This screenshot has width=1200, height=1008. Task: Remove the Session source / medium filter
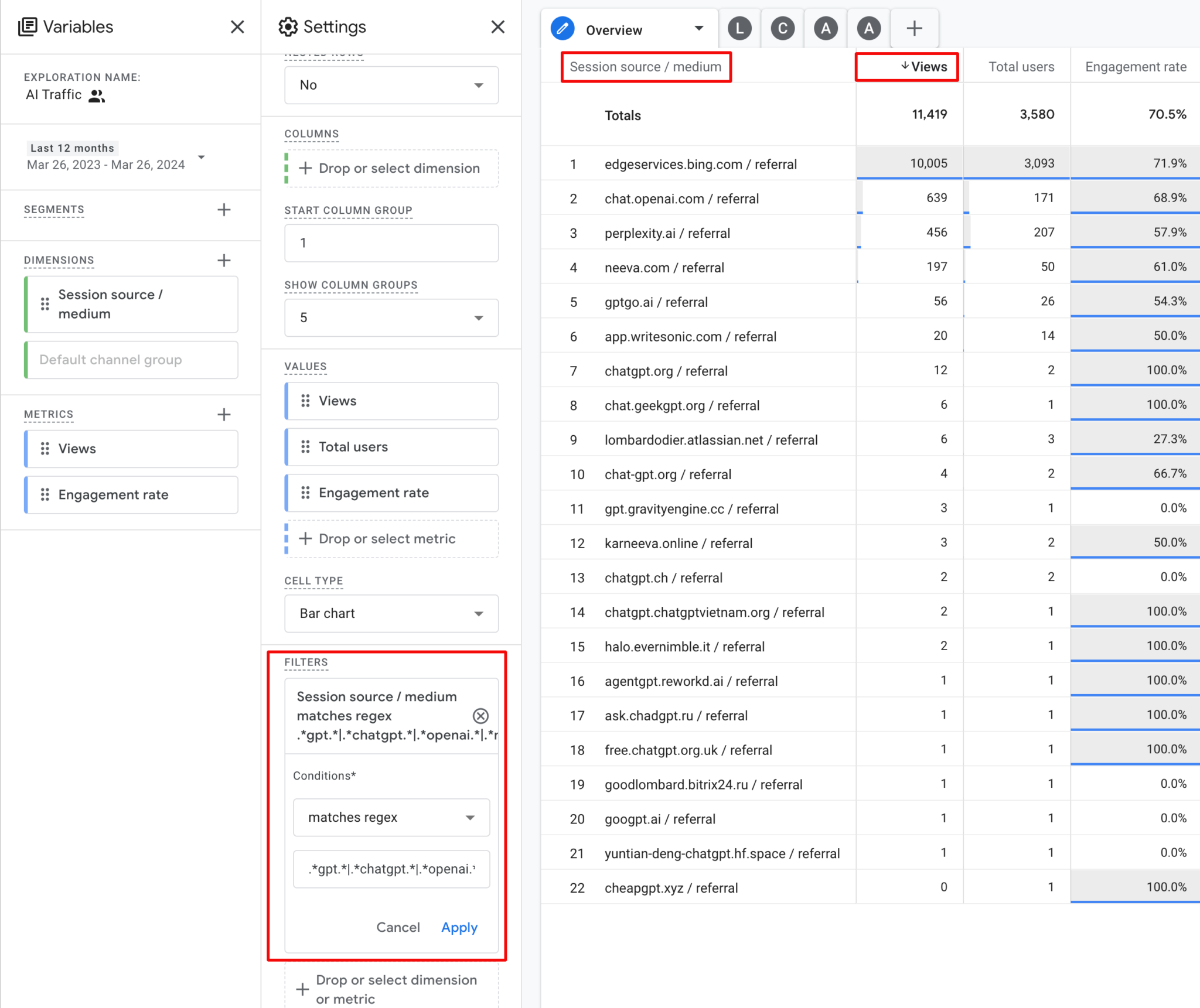click(x=480, y=716)
